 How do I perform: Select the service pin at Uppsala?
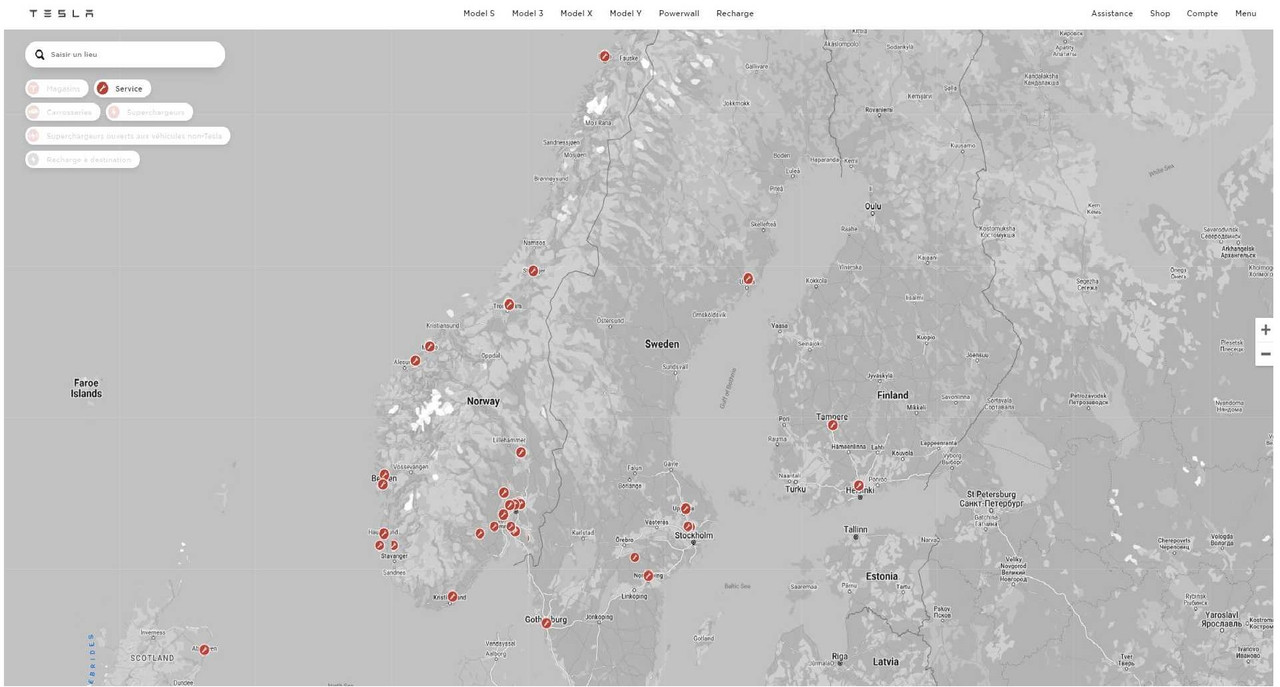point(685,508)
